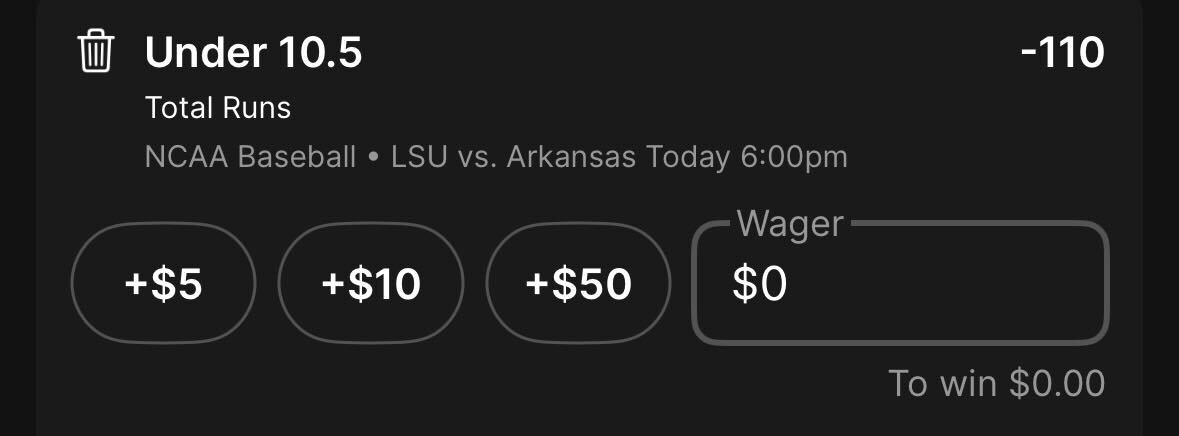Click the Today 6:00pm game time

(x=747, y=157)
